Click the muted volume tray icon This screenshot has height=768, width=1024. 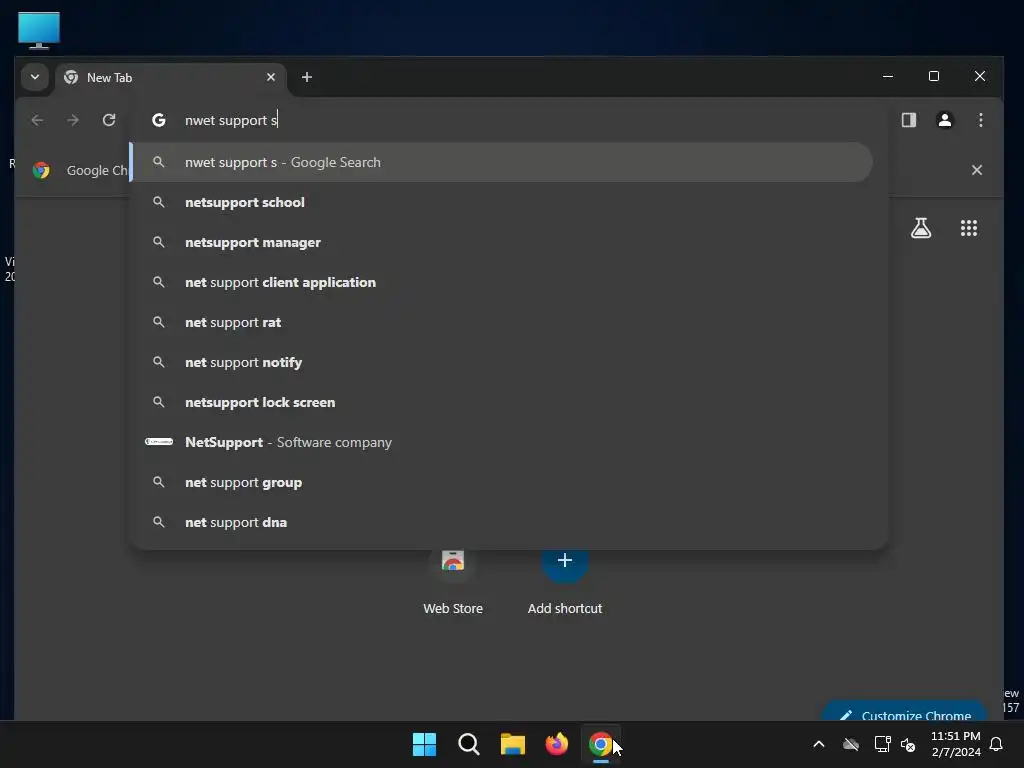pos(908,744)
